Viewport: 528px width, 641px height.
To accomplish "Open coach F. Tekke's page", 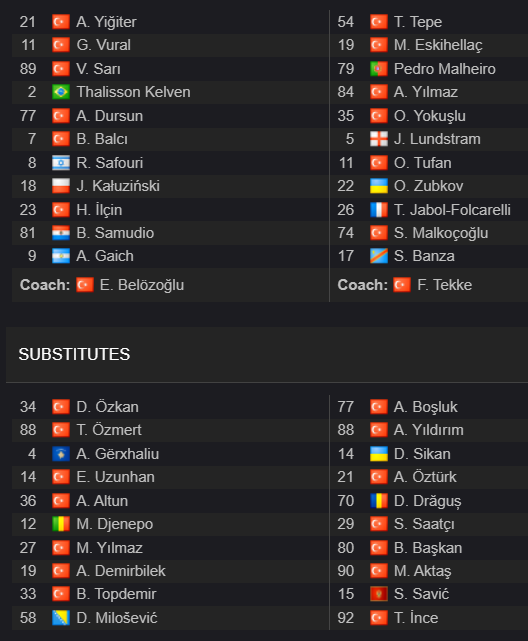I will tap(445, 285).
